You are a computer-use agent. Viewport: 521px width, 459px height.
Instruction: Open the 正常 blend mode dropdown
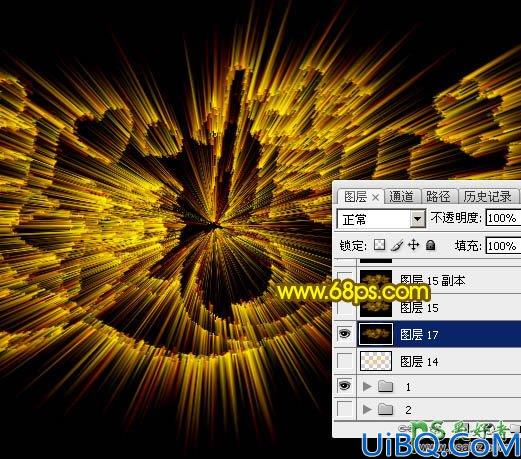[381, 219]
